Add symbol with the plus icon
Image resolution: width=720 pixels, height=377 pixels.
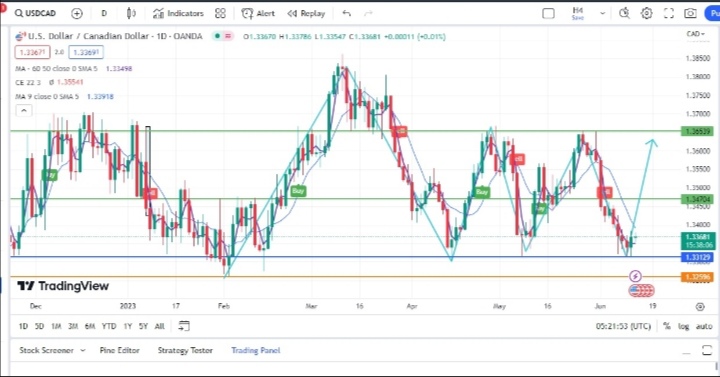[77, 13]
